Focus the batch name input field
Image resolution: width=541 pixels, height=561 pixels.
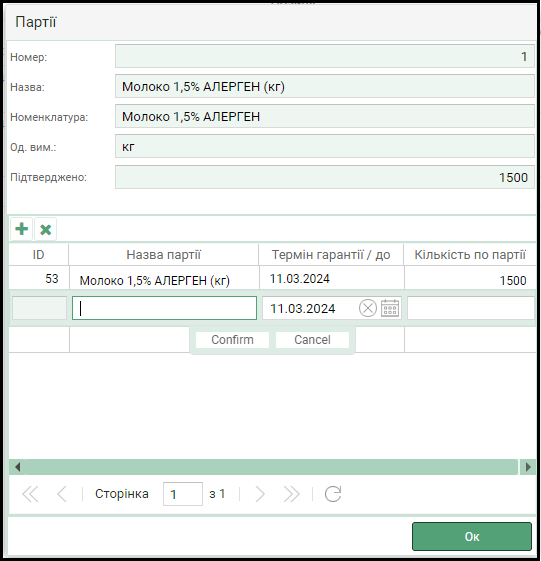pos(164,308)
